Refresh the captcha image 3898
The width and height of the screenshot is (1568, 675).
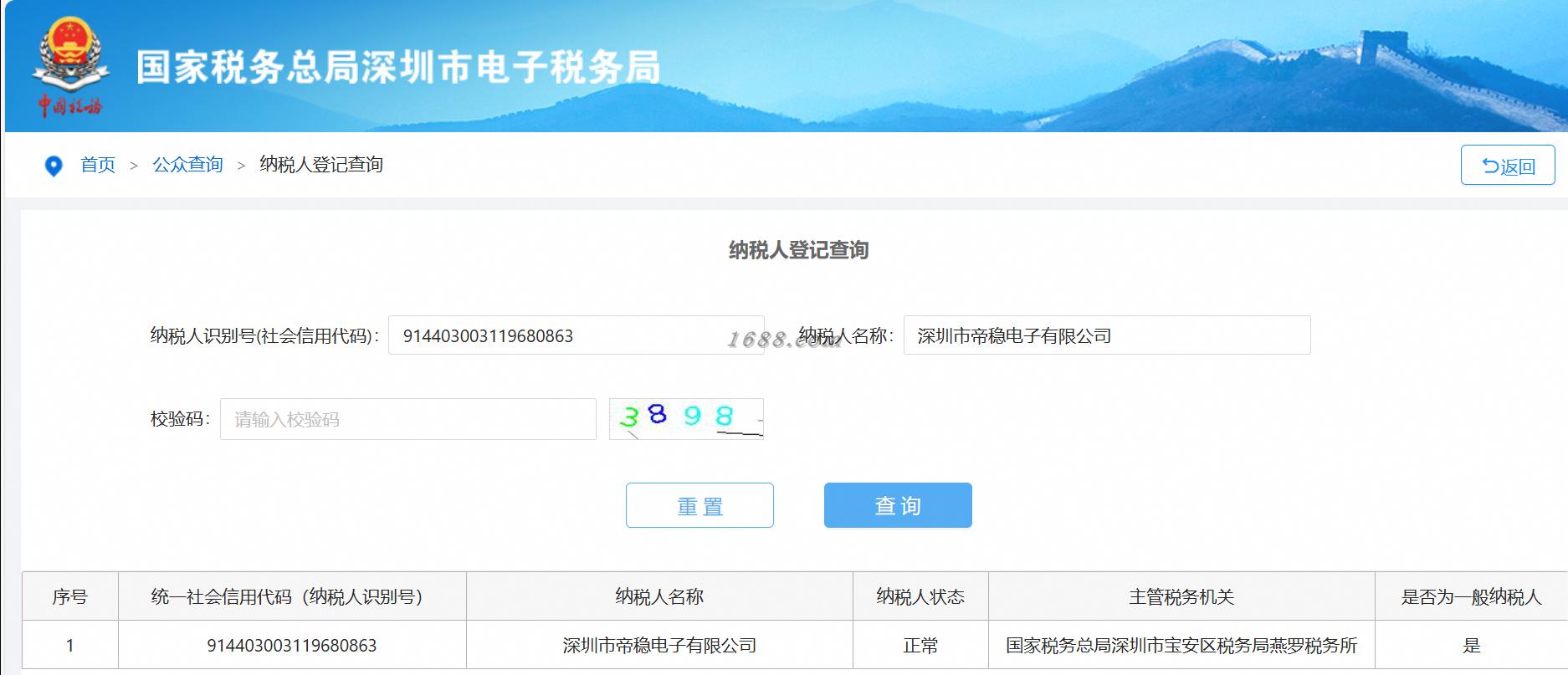pos(686,418)
